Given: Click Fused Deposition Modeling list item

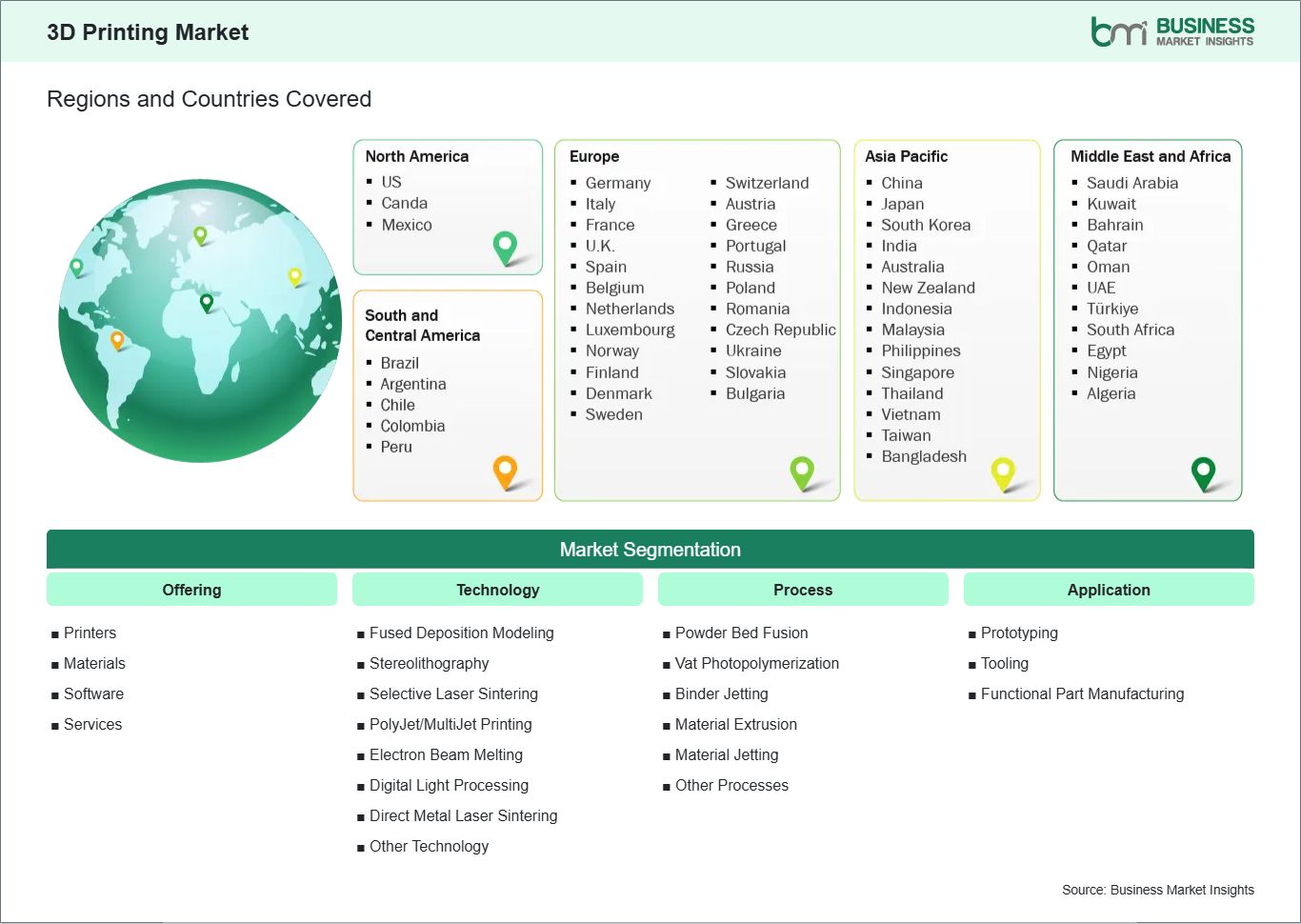Looking at the screenshot, I should pos(461,633).
